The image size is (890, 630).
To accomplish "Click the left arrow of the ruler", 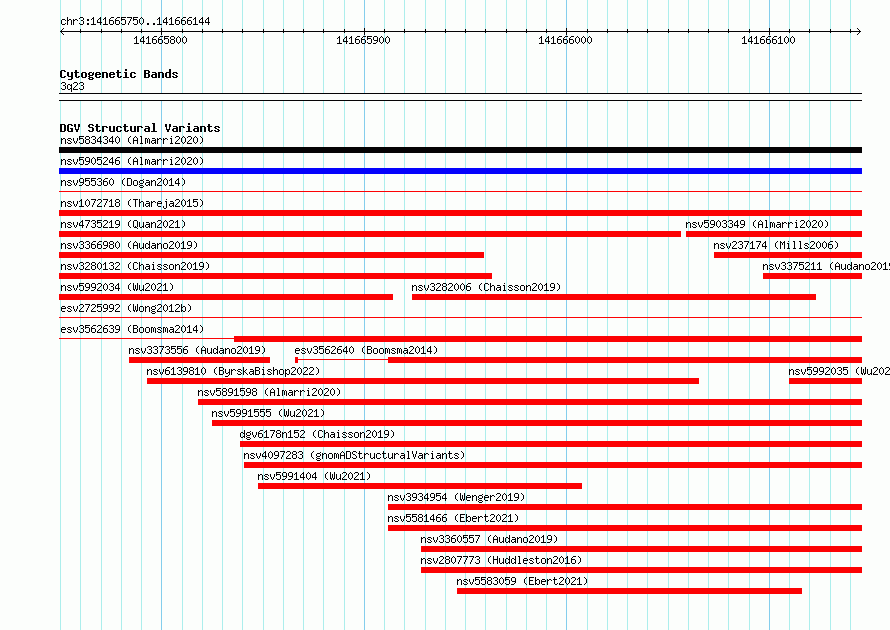I will point(62,31).
